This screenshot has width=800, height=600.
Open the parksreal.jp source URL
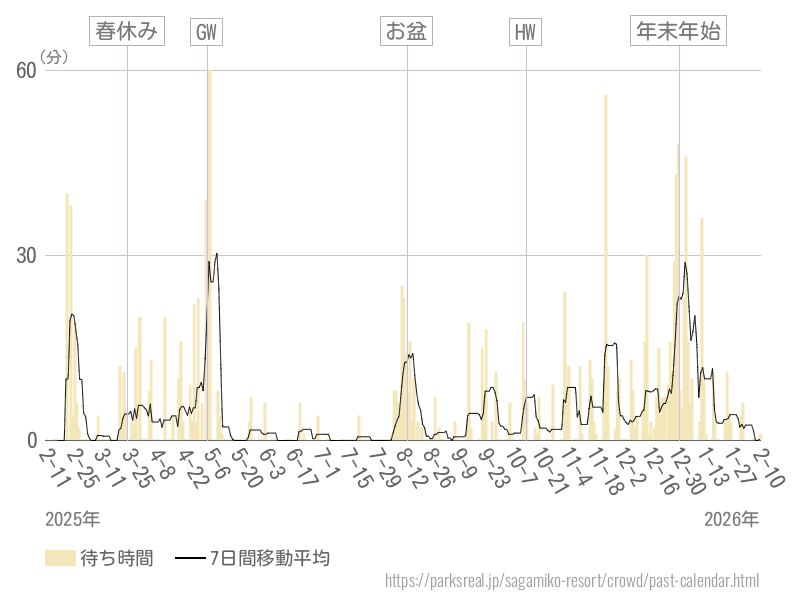tap(572, 580)
